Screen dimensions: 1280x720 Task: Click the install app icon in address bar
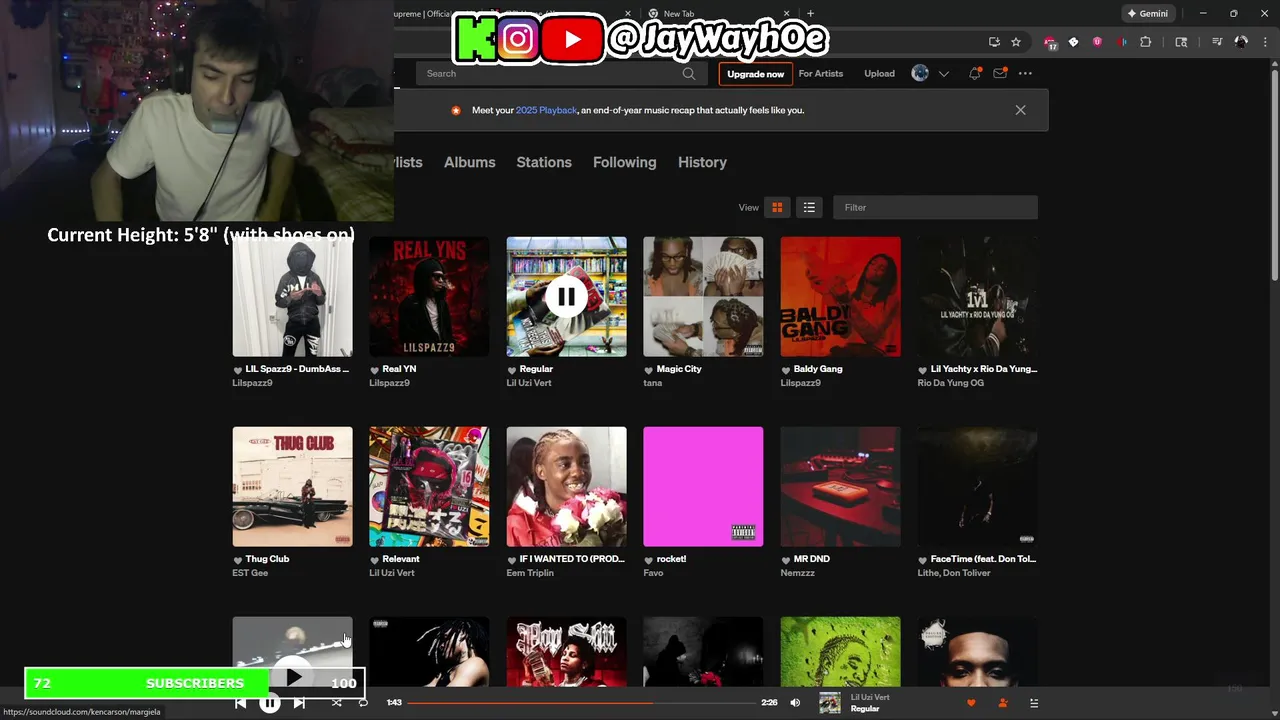tap(994, 42)
